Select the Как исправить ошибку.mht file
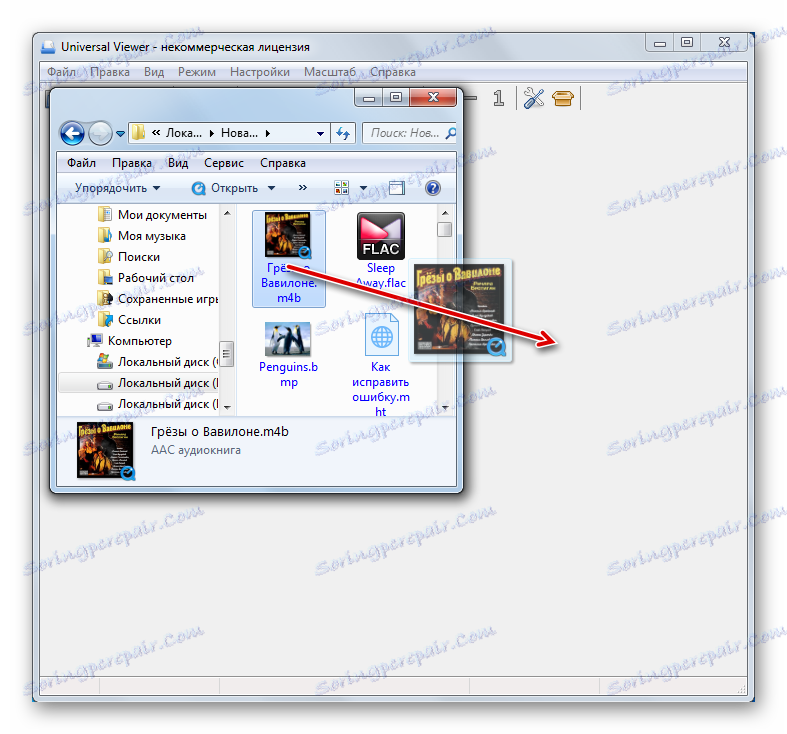Viewport: 787px width, 734px height. (381, 364)
